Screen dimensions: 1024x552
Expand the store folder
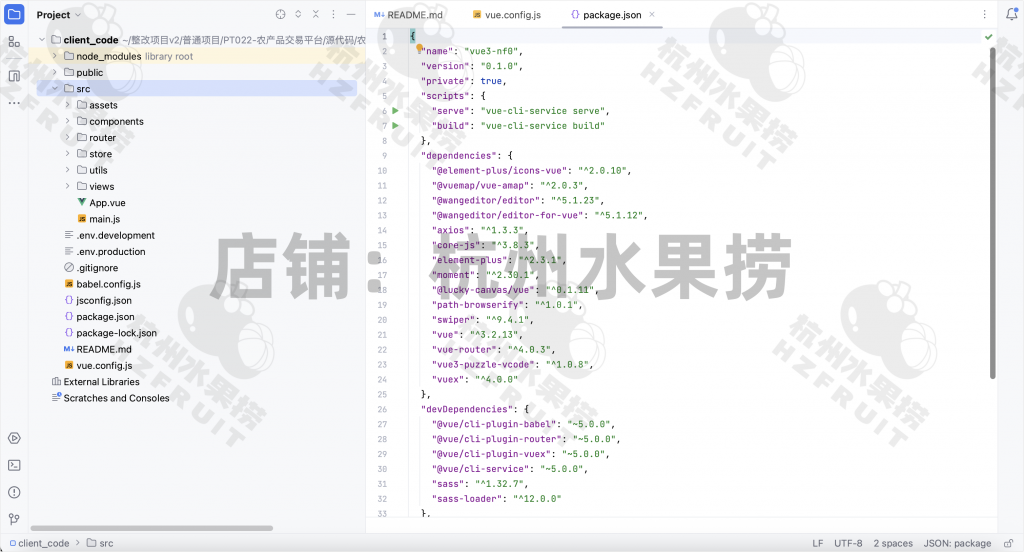[x=67, y=154]
